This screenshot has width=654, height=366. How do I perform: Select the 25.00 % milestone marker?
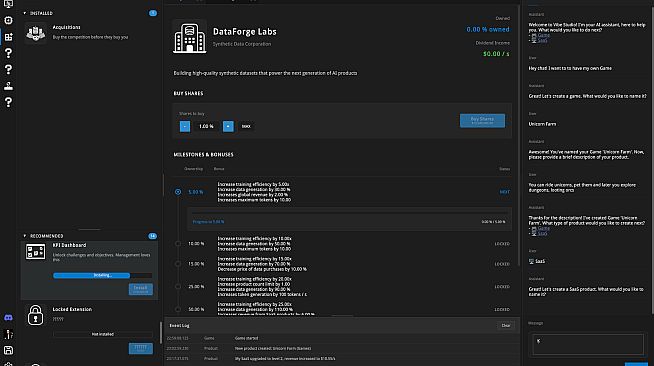click(178, 286)
